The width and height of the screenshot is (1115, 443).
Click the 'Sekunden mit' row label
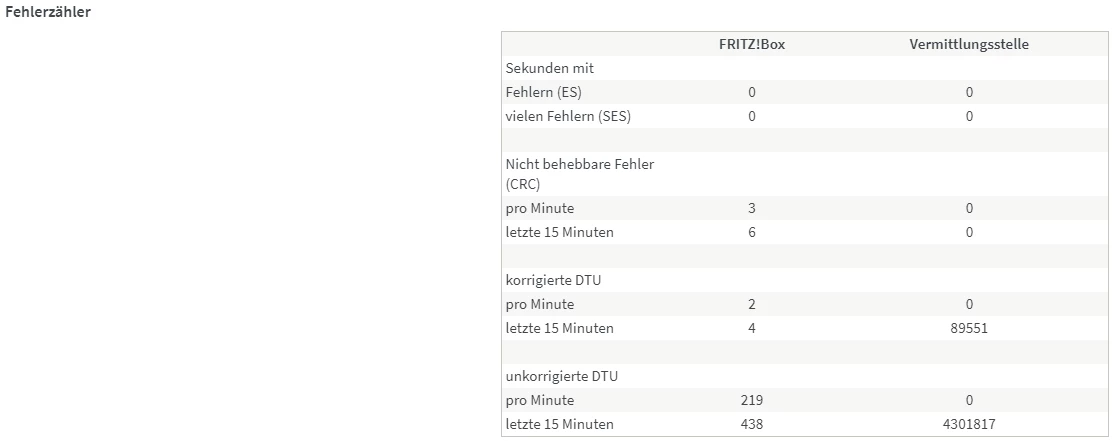coord(550,68)
